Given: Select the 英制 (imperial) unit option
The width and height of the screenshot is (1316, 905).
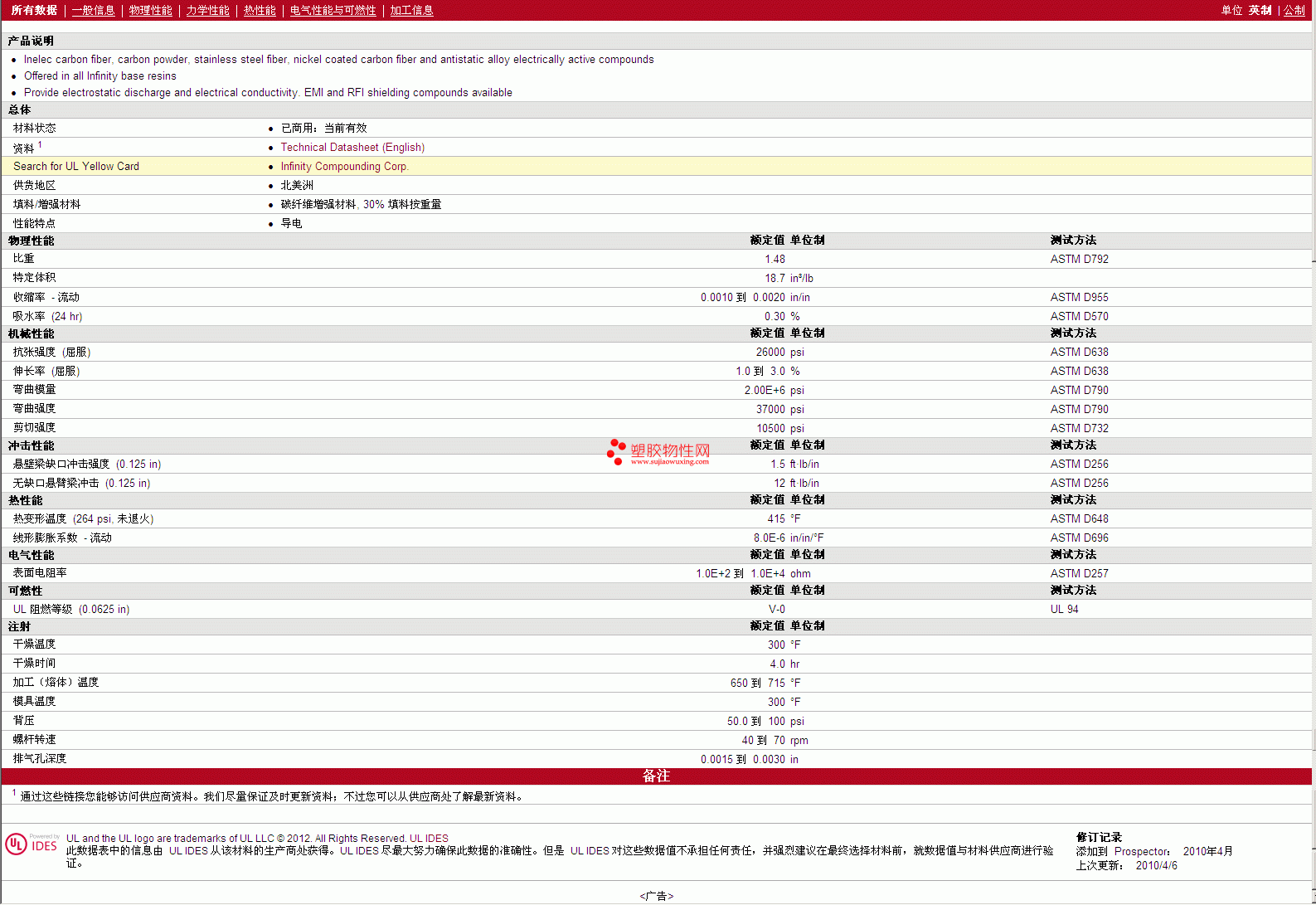Looking at the screenshot, I should coord(1260,10).
